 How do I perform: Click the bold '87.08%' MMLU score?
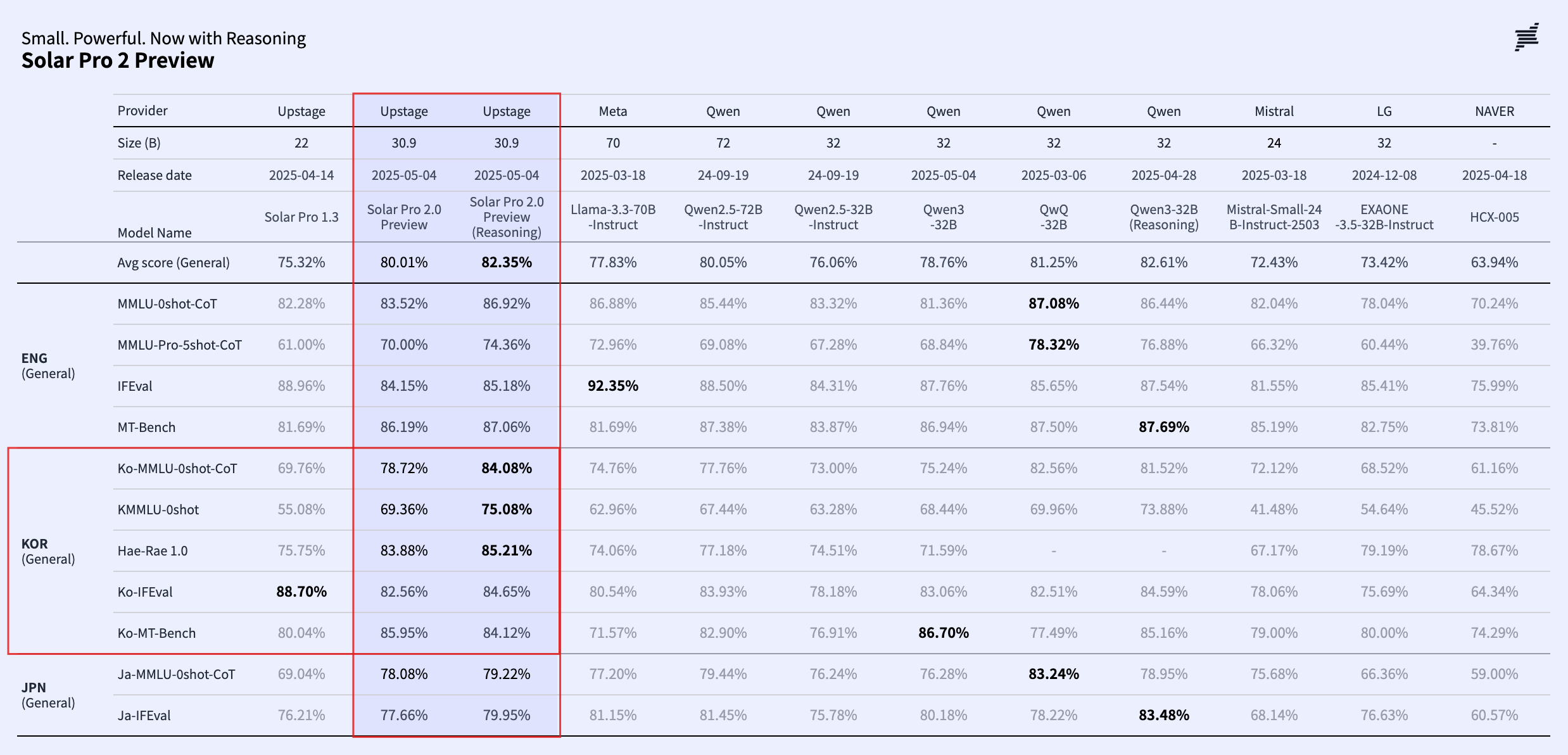click(x=1054, y=303)
